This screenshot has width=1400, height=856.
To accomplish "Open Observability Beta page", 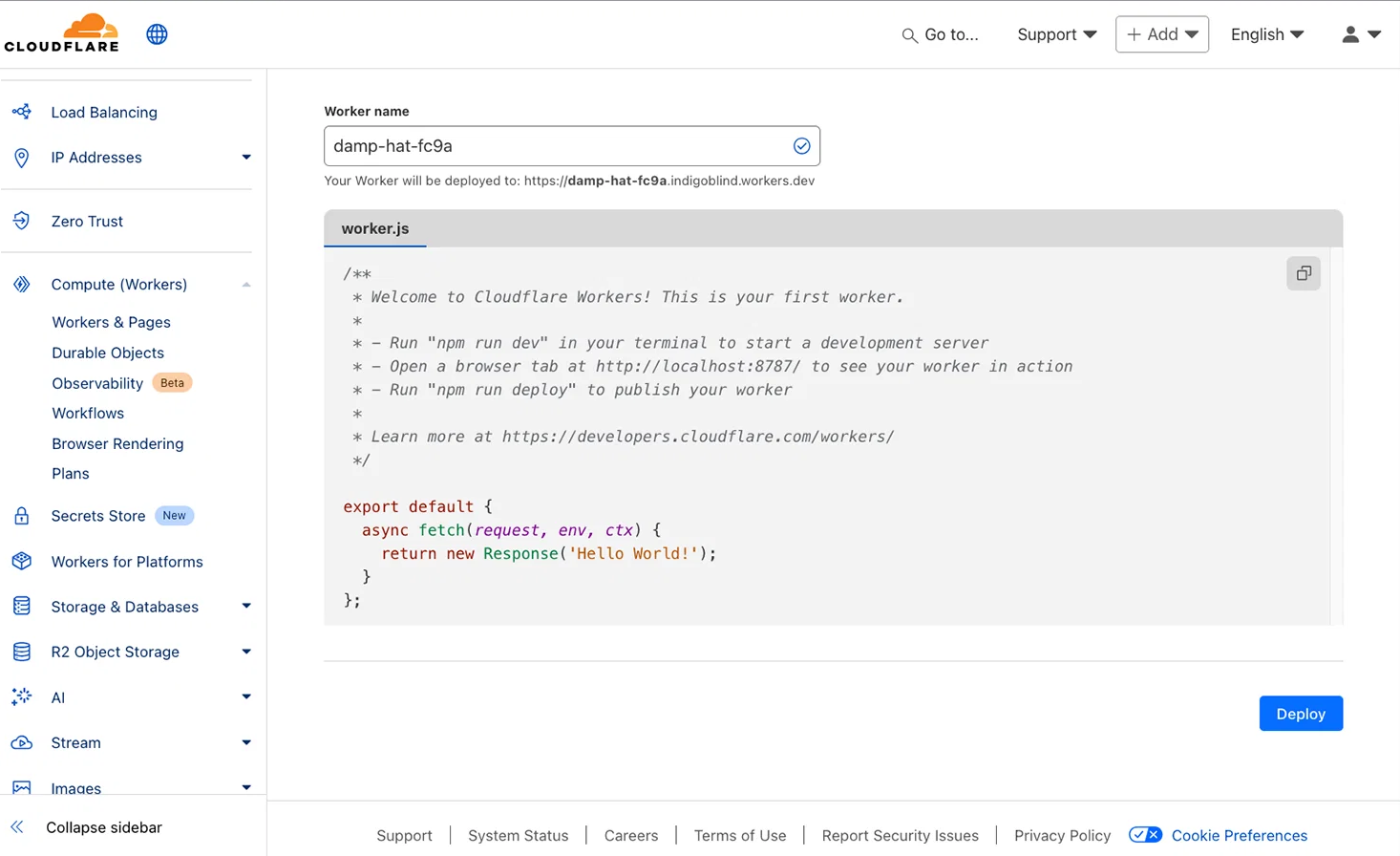I will [97, 383].
